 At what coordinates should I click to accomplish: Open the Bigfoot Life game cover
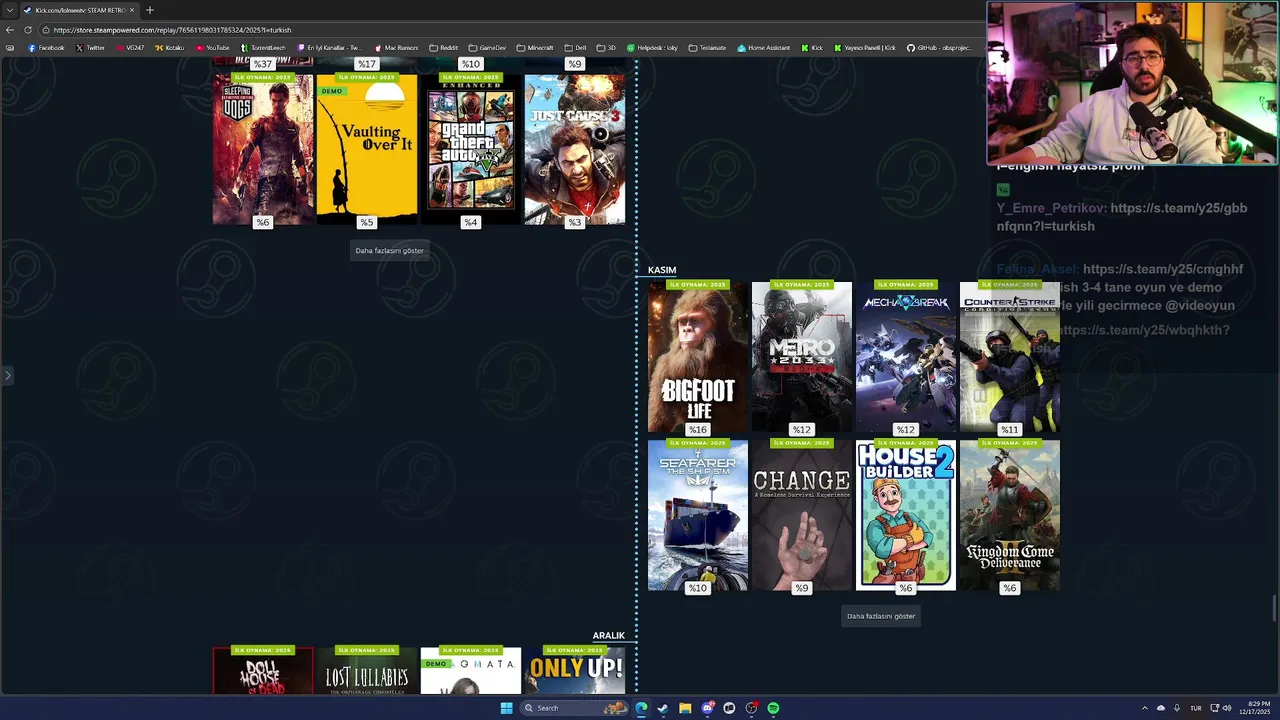click(697, 357)
